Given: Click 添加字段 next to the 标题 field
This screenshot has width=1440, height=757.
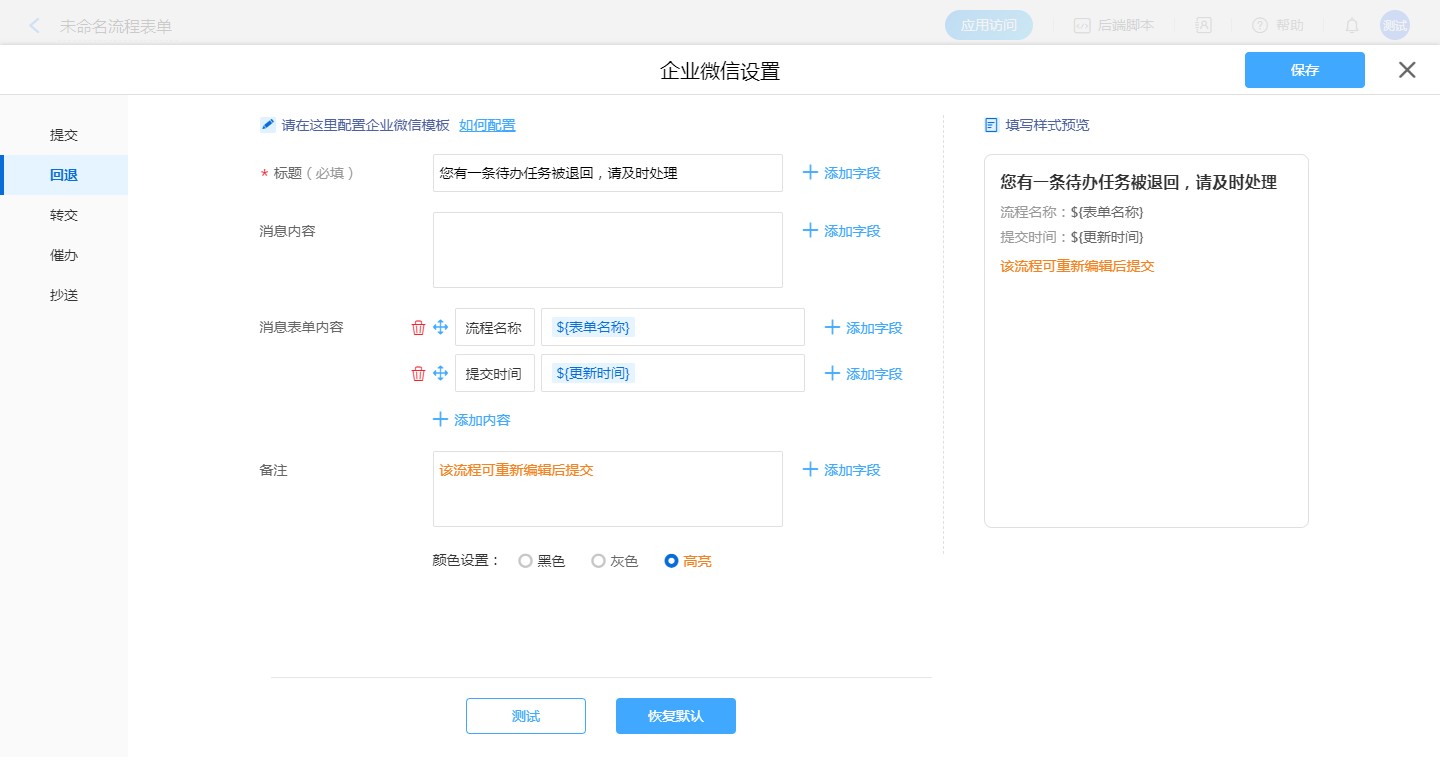Looking at the screenshot, I should click(x=841, y=173).
